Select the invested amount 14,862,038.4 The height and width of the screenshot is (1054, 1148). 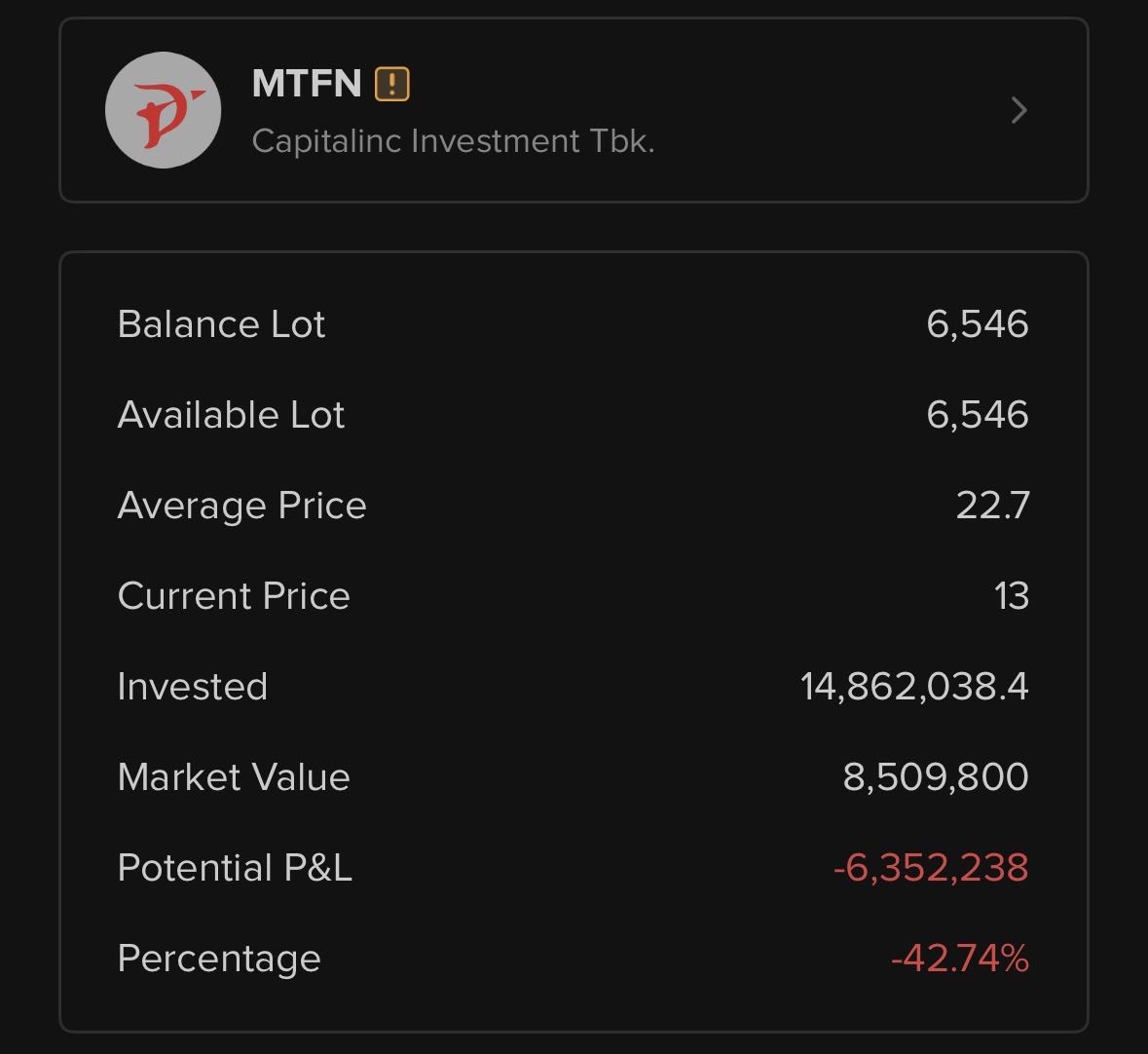[914, 687]
